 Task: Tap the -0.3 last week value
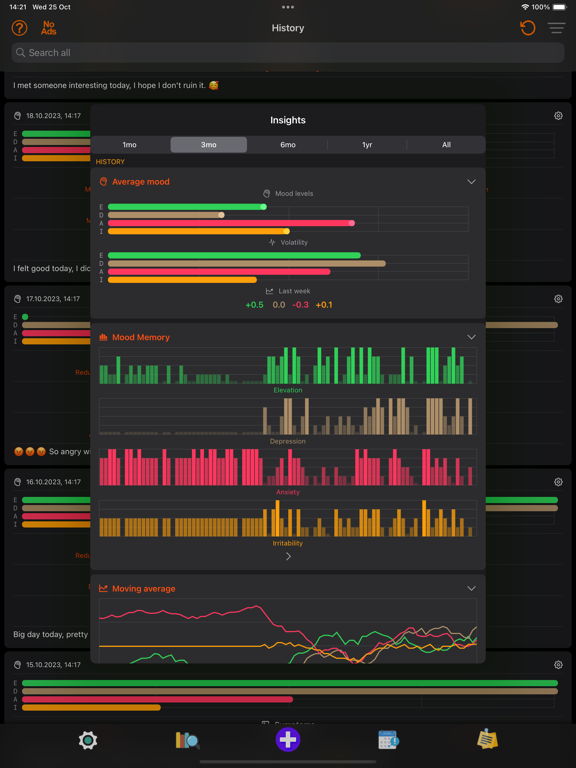(x=300, y=305)
